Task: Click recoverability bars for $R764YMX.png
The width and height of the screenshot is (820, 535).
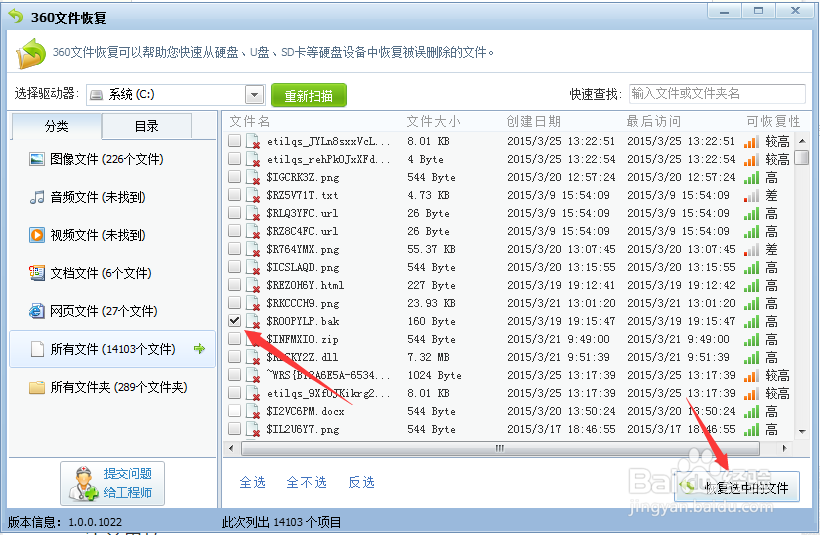Action: pyautogui.click(x=751, y=249)
